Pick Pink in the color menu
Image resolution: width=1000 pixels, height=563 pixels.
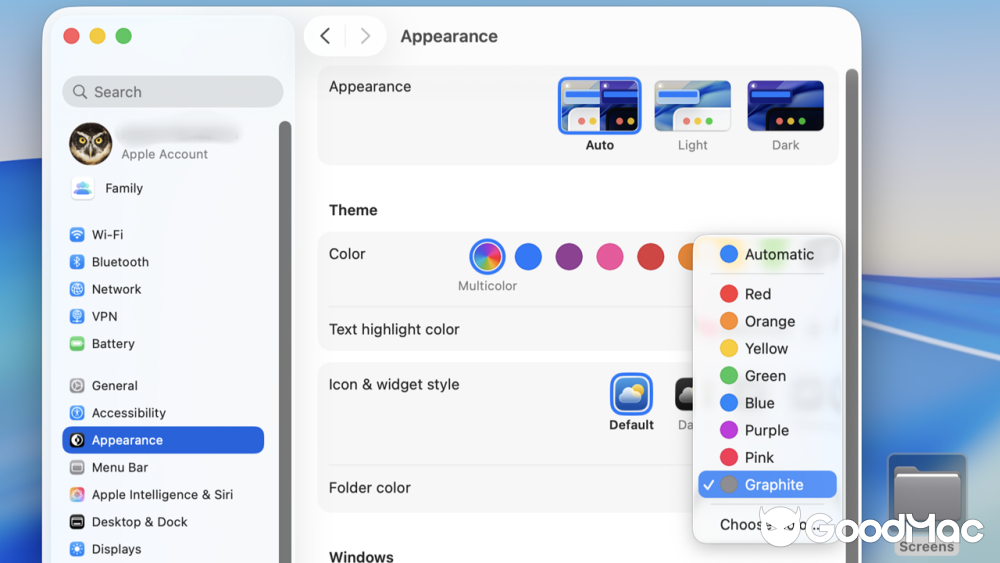click(767, 458)
